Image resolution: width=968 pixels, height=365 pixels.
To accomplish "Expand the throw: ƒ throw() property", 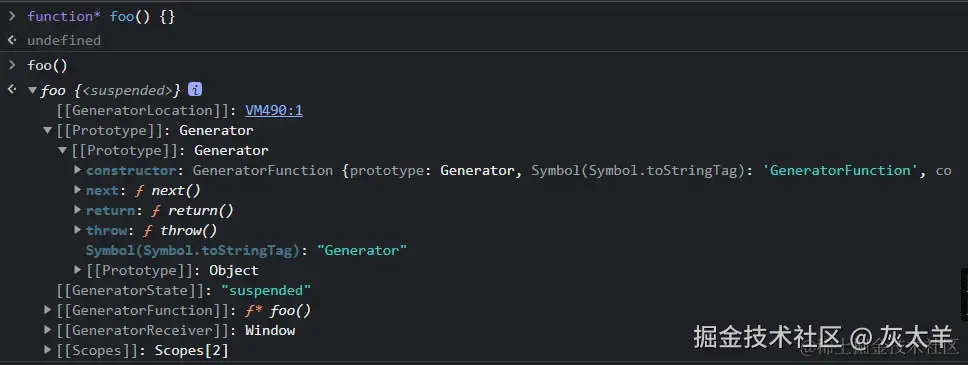I will pos(77,230).
